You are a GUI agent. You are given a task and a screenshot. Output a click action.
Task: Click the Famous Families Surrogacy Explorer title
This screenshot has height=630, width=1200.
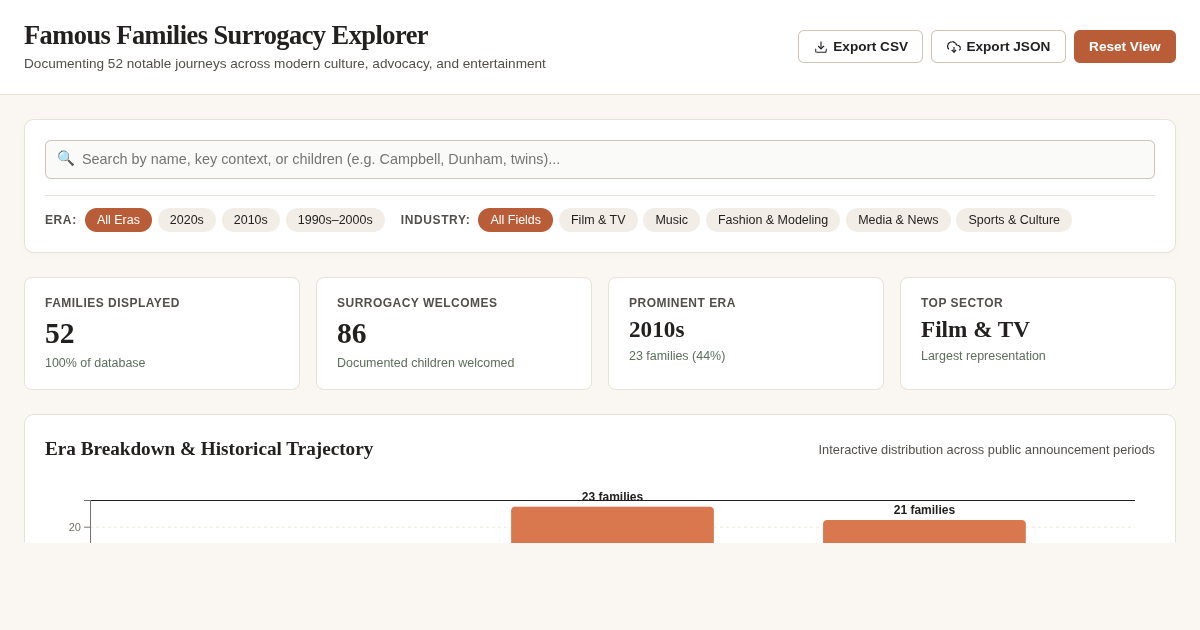pyautogui.click(x=226, y=35)
